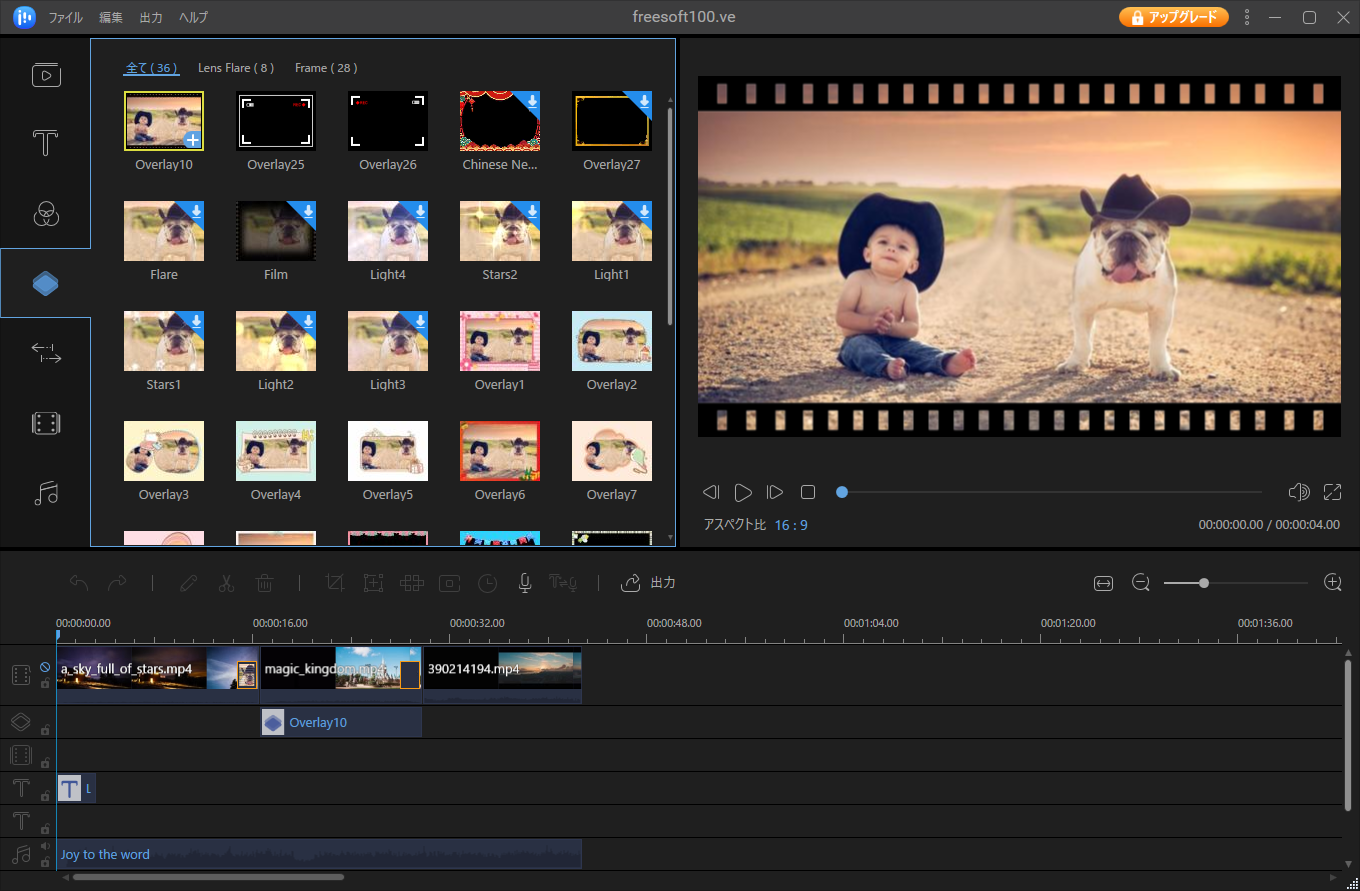Select the Film overlay thumbnail
This screenshot has width=1360, height=891.
tap(276, 231)
